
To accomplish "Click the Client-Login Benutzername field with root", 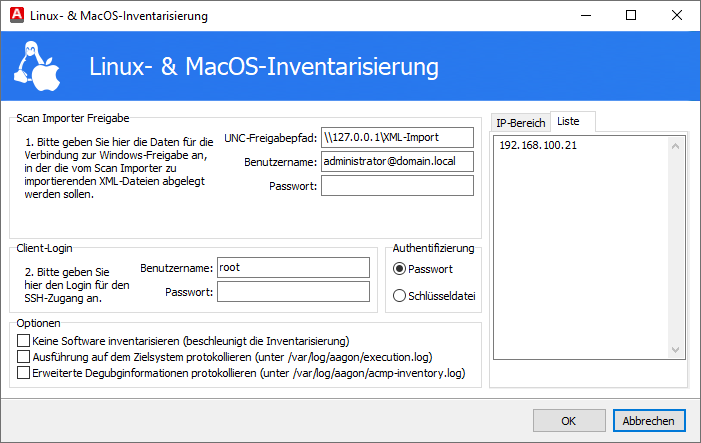I will pyautogui.click(x=293, y=267).
